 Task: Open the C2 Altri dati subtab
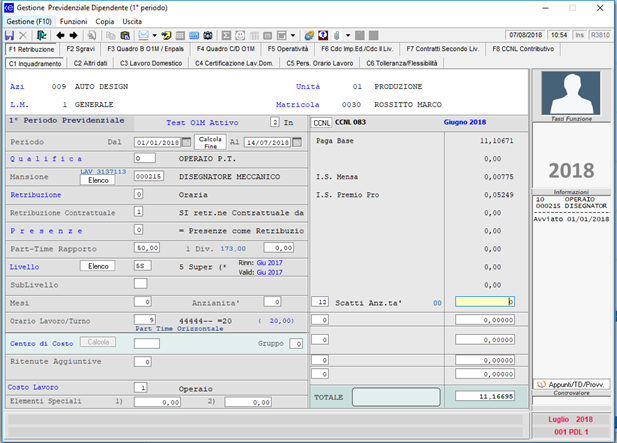pos(90,63)
